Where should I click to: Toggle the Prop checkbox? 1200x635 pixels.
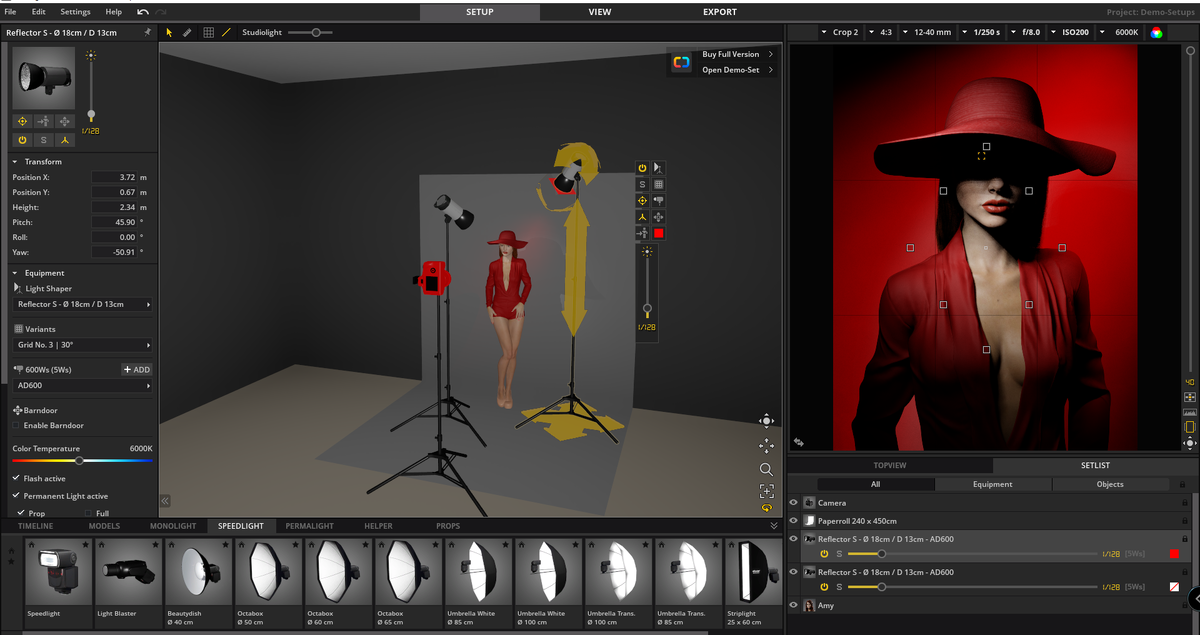pos(21,513)
